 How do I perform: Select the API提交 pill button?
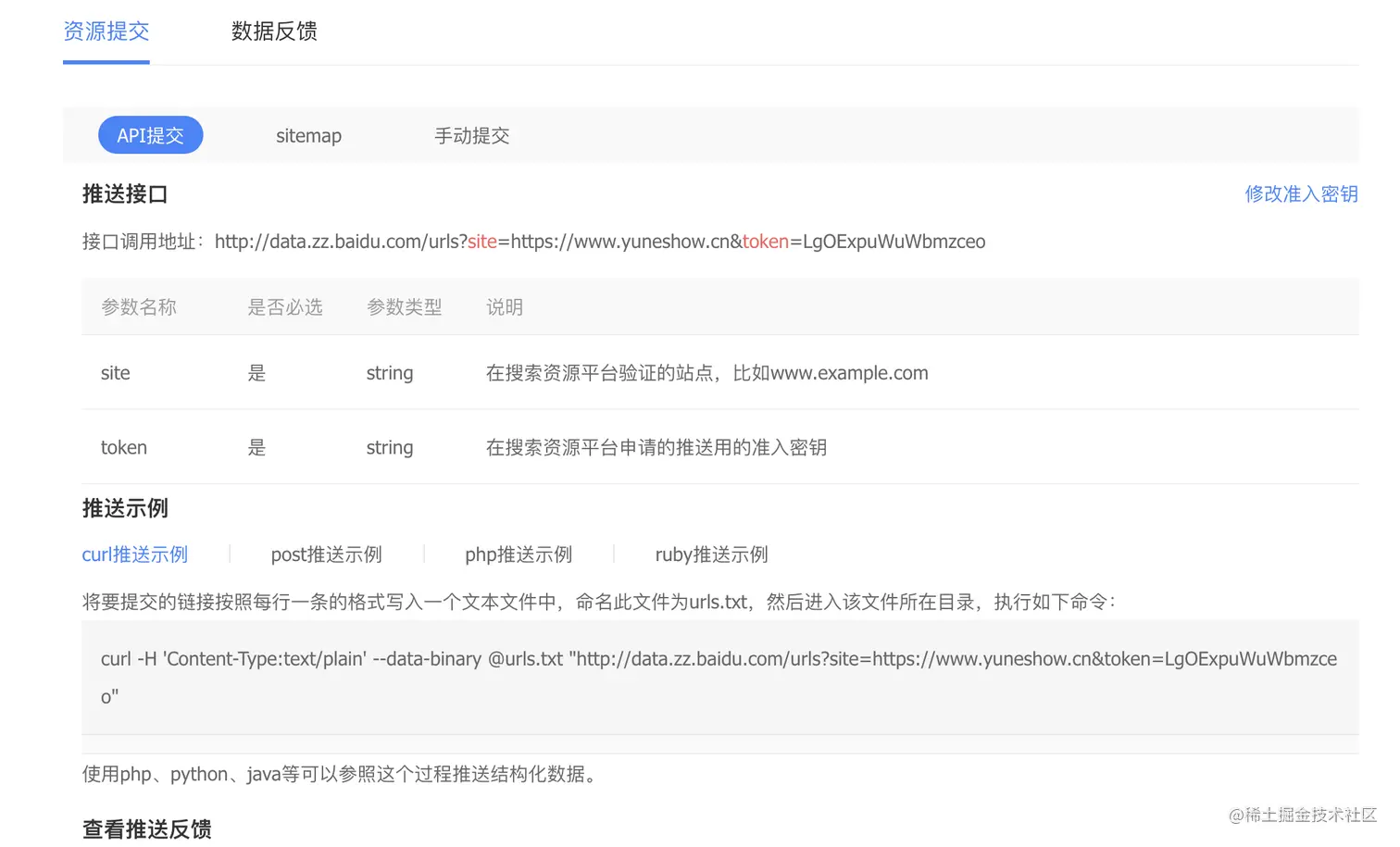click(x=150, y=135)
